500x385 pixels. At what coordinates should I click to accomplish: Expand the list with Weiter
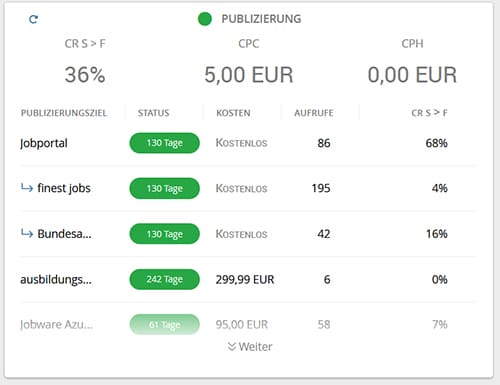click(250, 347)
